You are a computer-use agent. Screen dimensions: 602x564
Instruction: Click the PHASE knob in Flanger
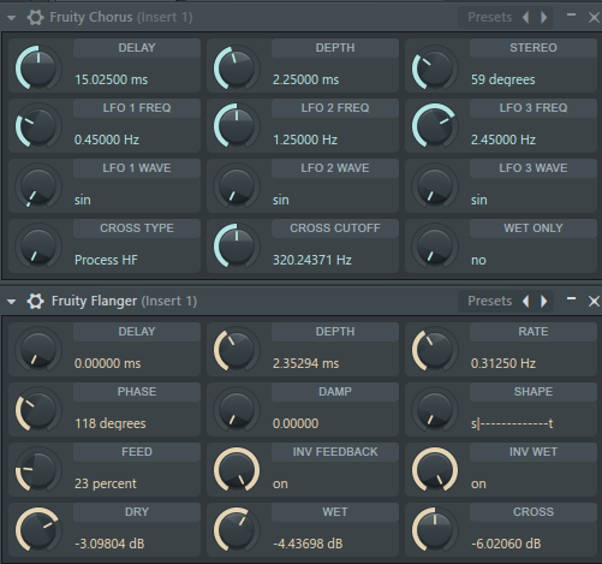(38, 411)
